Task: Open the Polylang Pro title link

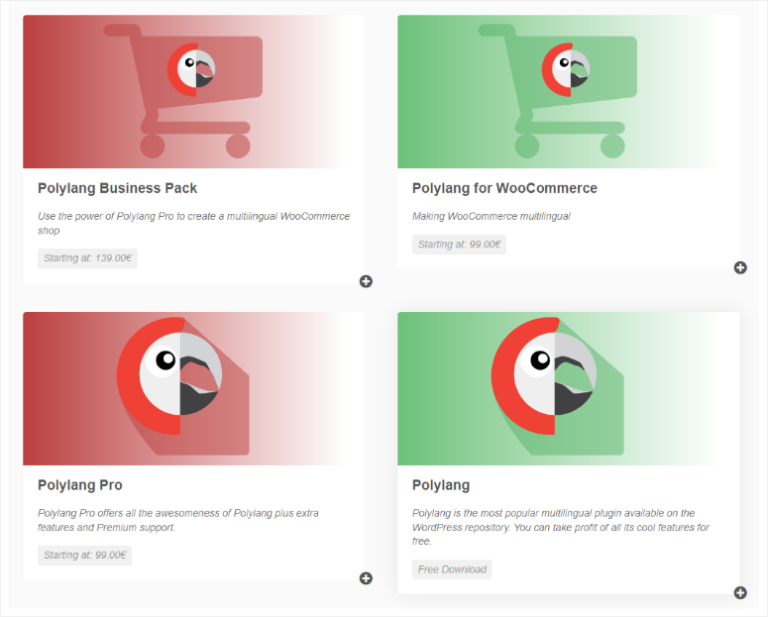Action: pos(80,485)
